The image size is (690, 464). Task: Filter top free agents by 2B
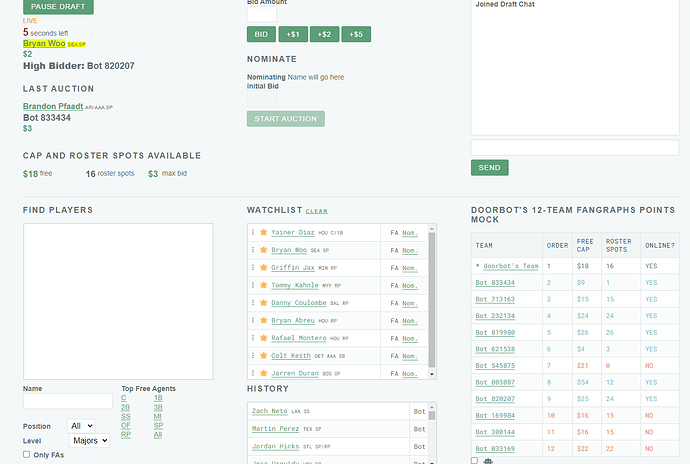[125, 407]
